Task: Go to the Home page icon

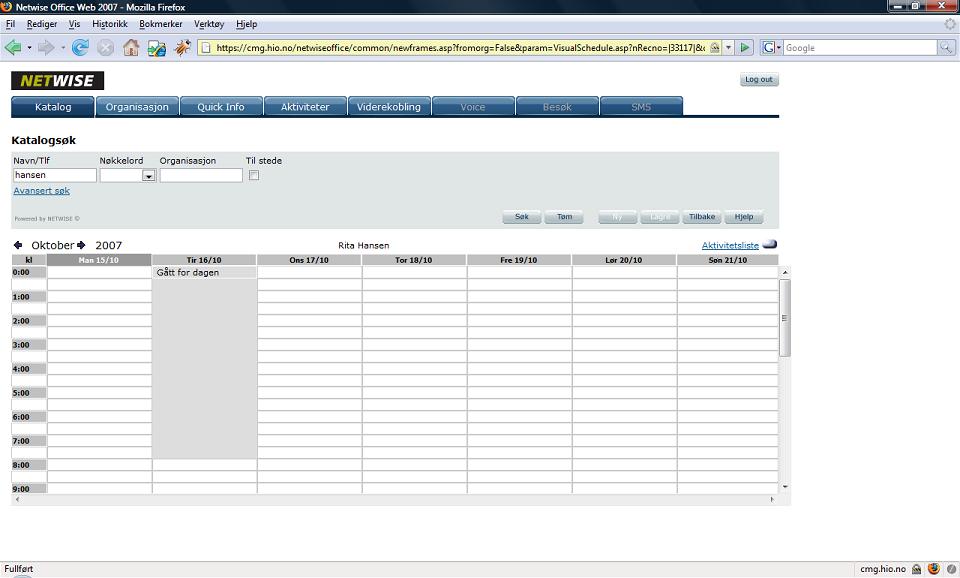Action: click(131, 47)
